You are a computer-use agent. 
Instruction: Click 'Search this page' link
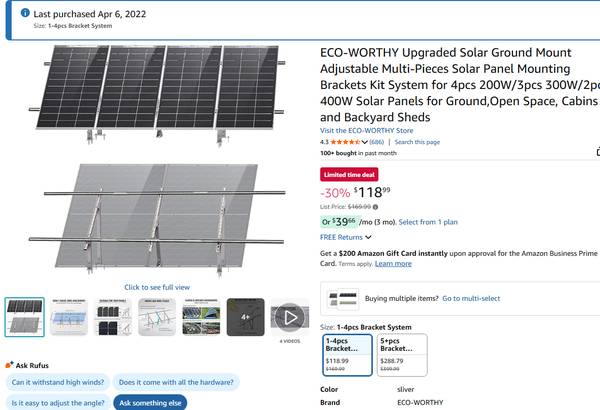417,142
